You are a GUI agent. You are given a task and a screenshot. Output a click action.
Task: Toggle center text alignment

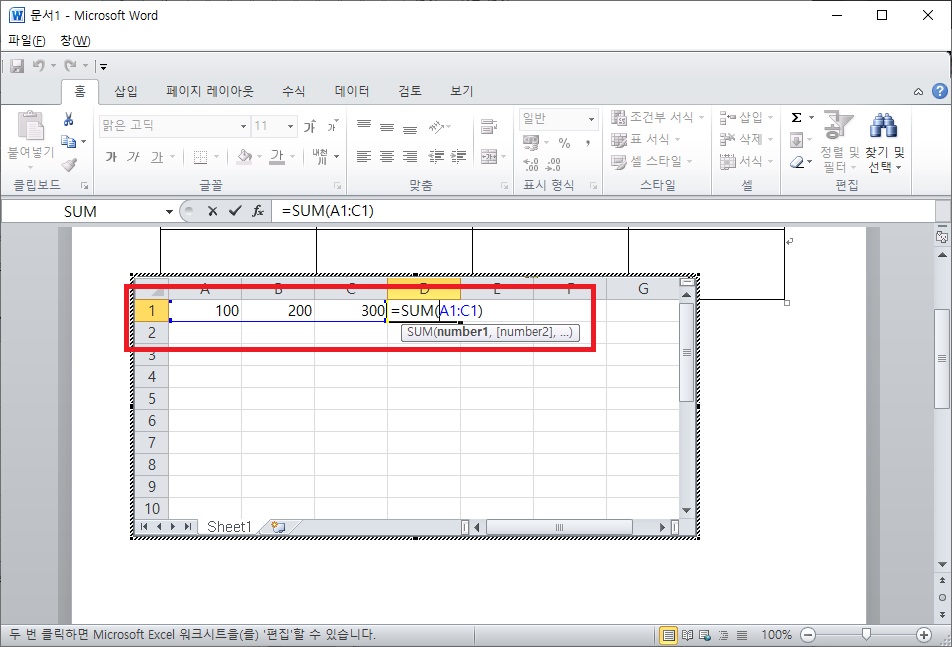(387, 157)
